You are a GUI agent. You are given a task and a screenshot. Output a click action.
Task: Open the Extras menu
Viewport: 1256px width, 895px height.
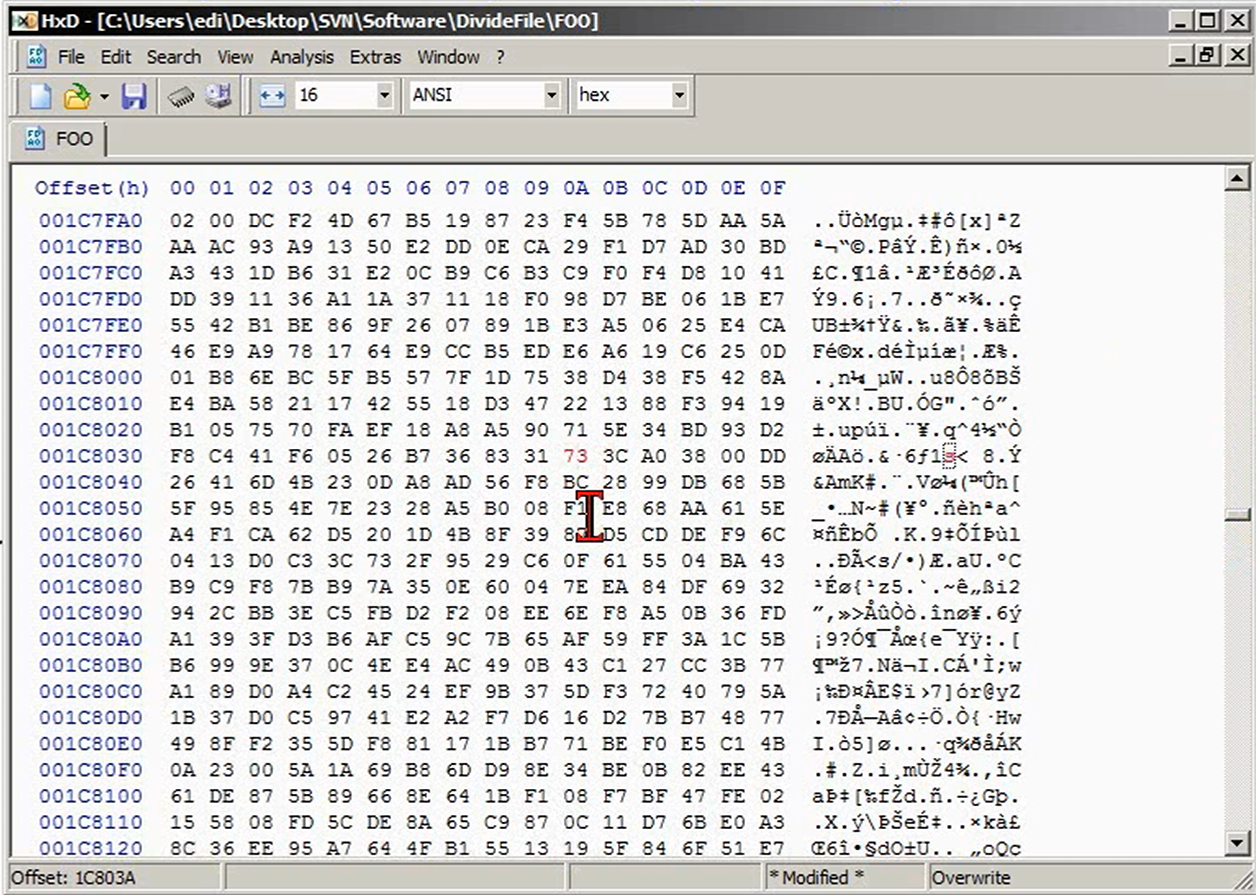pos(375,57)
